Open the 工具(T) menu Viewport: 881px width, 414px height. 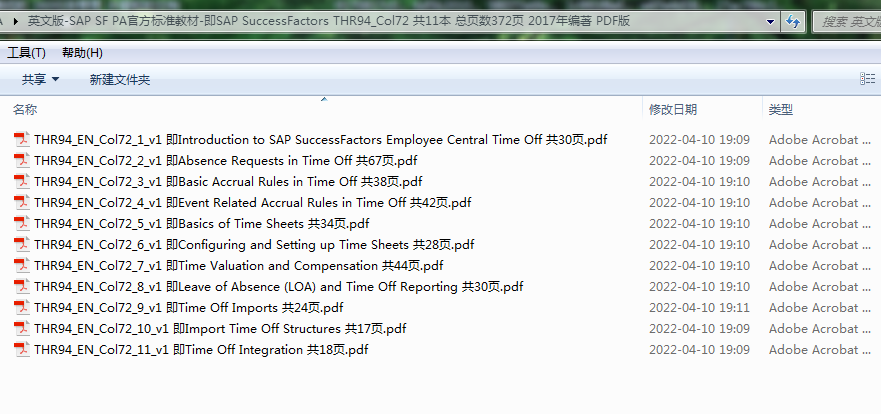tap(26, 53)
